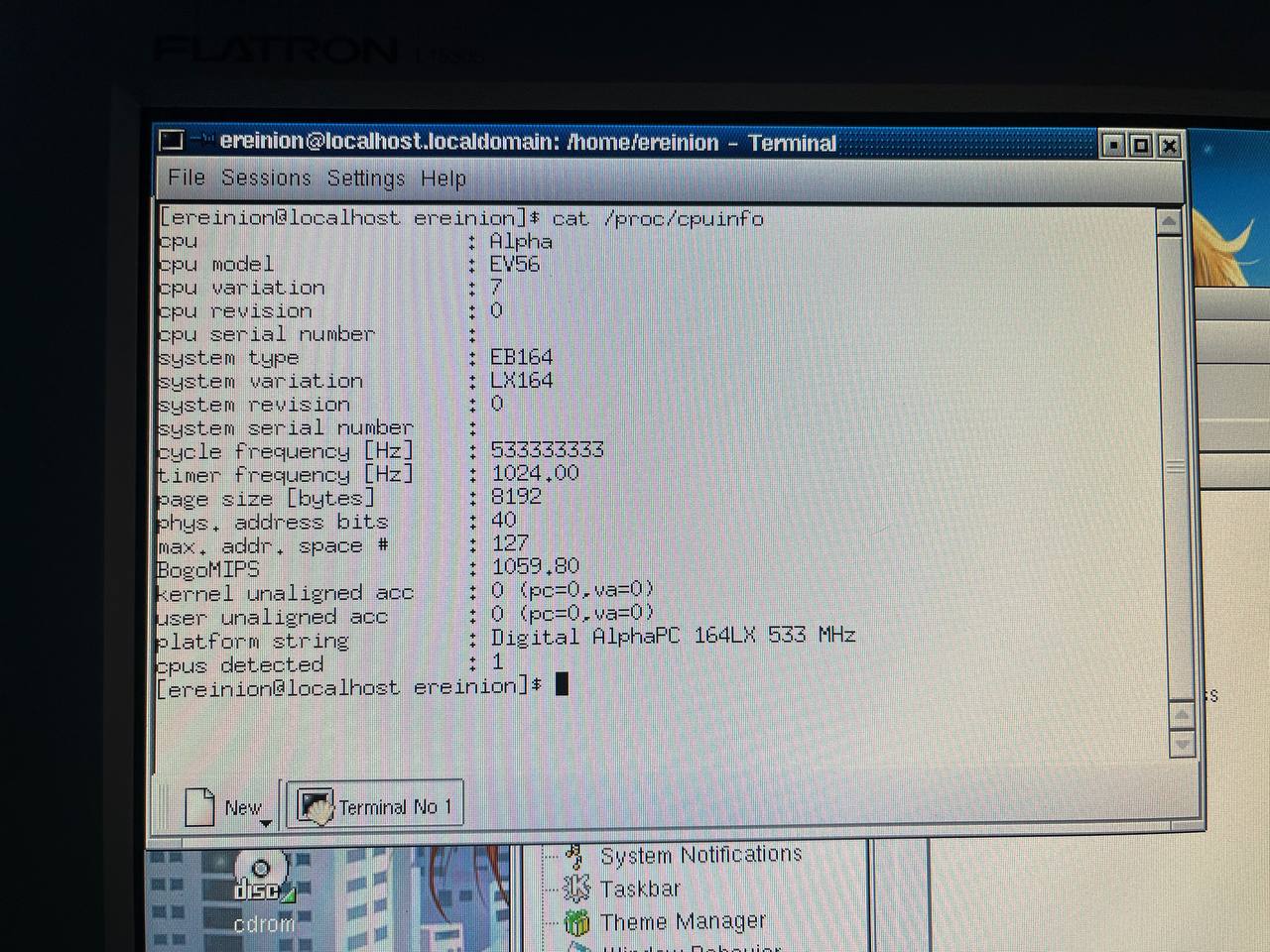Click the window menu icon in Terminal title bar
Screen dimensions: 1270x952
pos(172,141)
